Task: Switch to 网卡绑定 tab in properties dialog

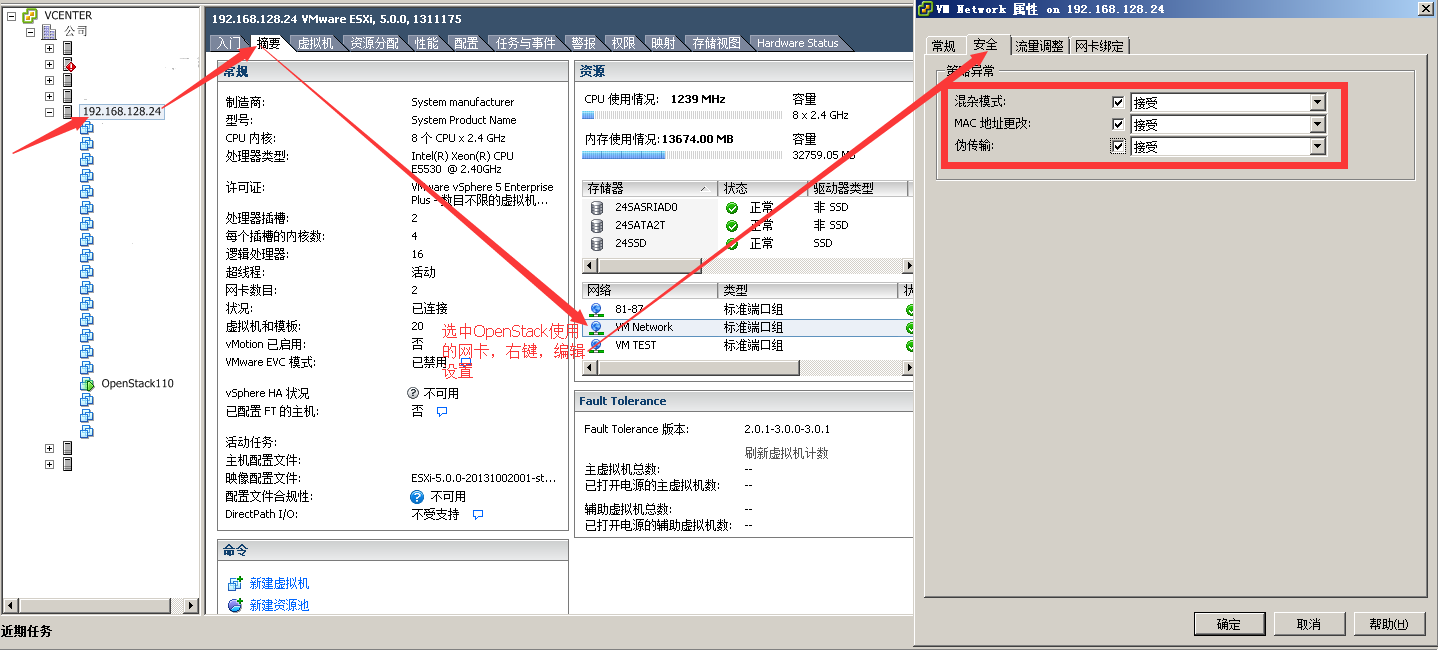Action: 1100,47
